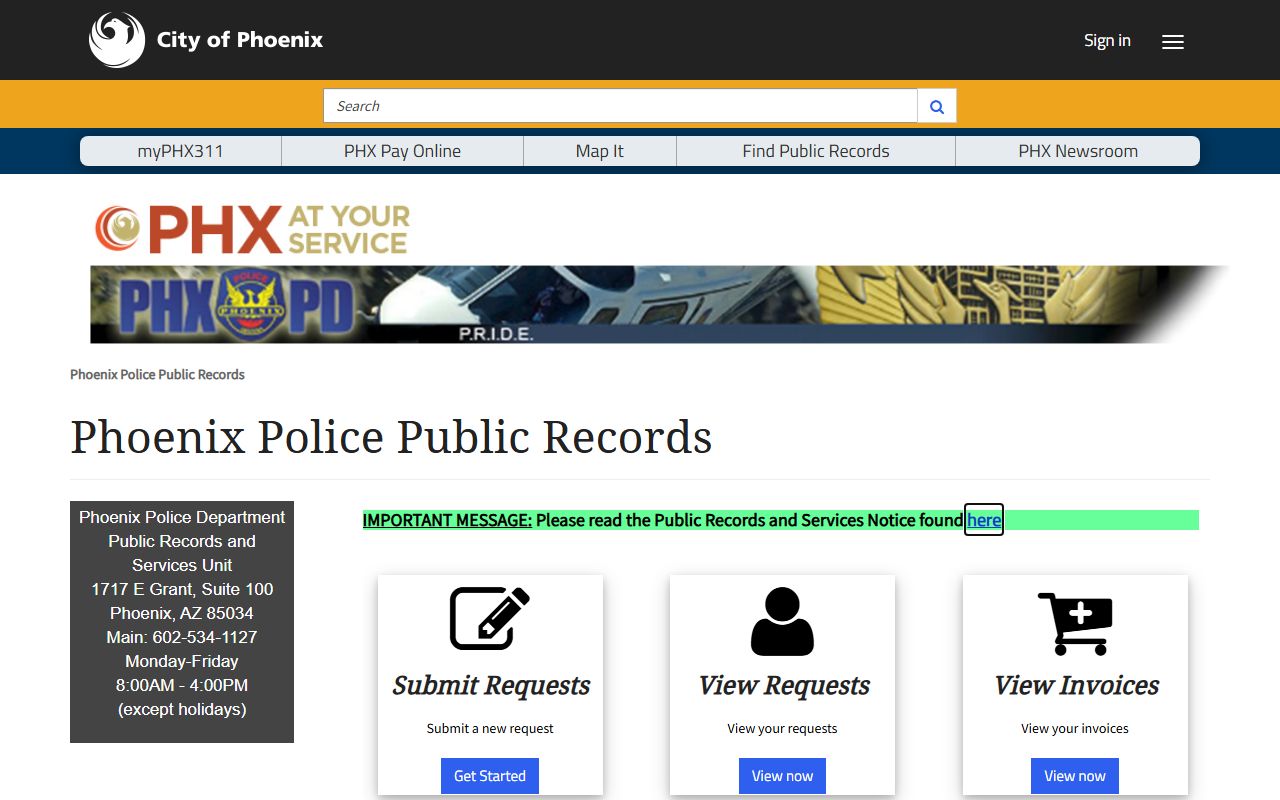Open PHX Pay Online
Viewport: 1280px width, 800px height.
coord(402,151)
